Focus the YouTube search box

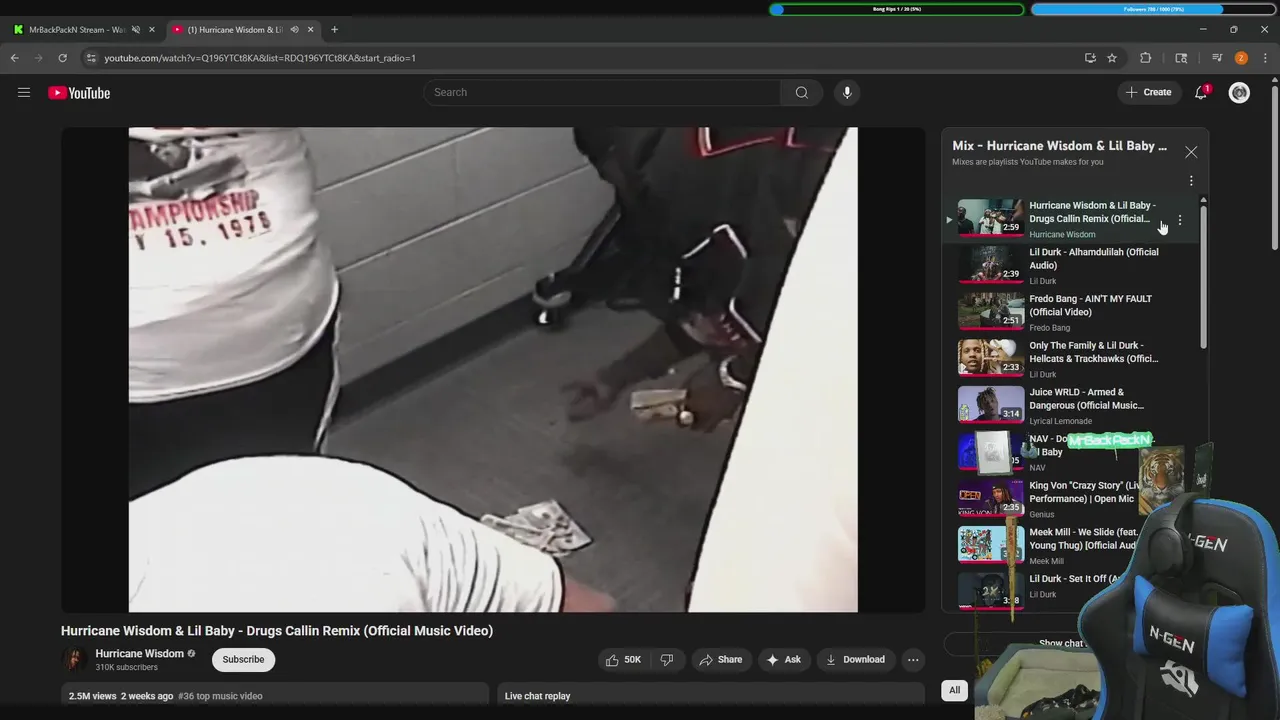pos(602,93)
